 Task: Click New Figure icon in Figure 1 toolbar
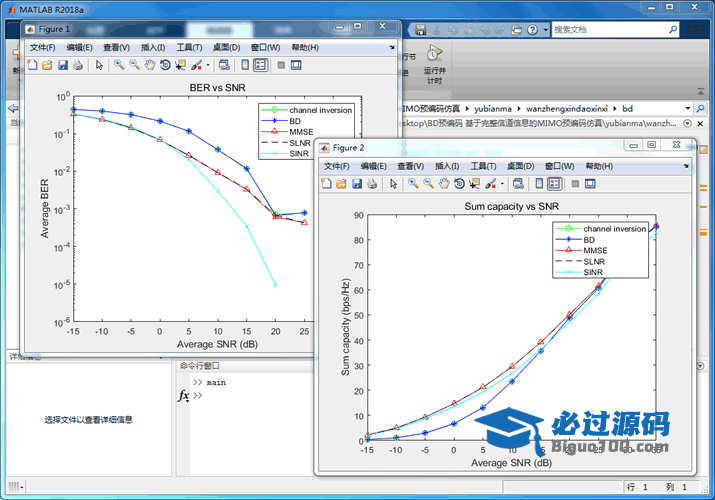(32, 65)
